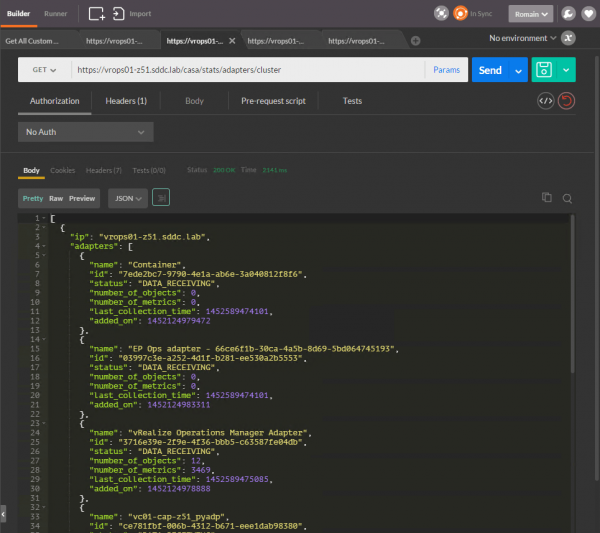Switch to the Builder tab

18,13
